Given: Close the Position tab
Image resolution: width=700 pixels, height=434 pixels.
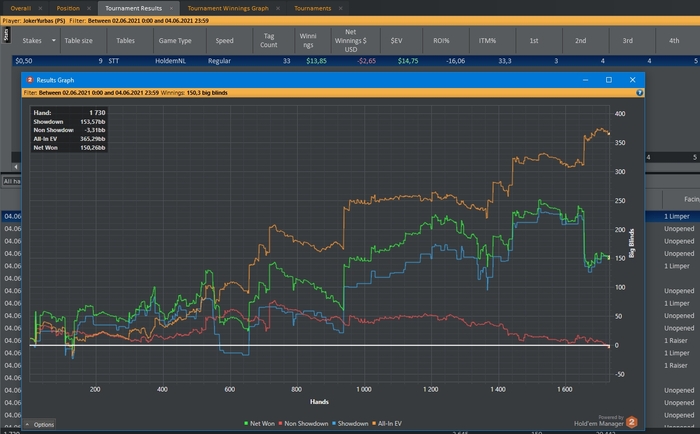Looking at the screenshot, I should 89,8.
